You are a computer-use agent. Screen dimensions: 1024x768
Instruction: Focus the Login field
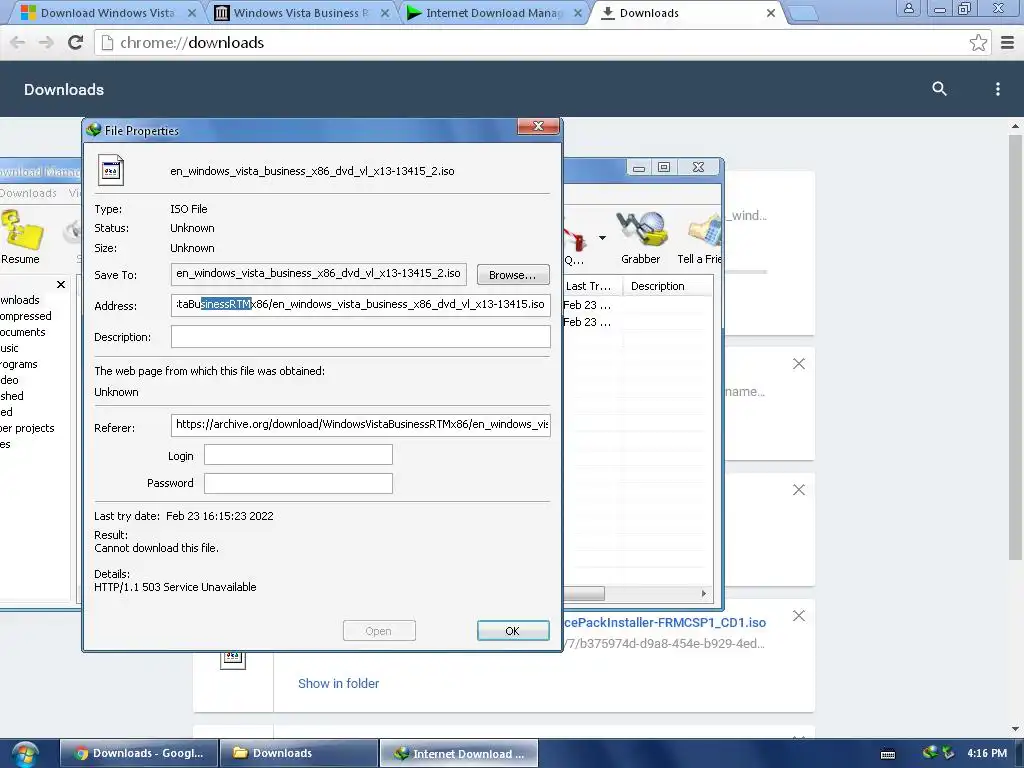[298, 455]
